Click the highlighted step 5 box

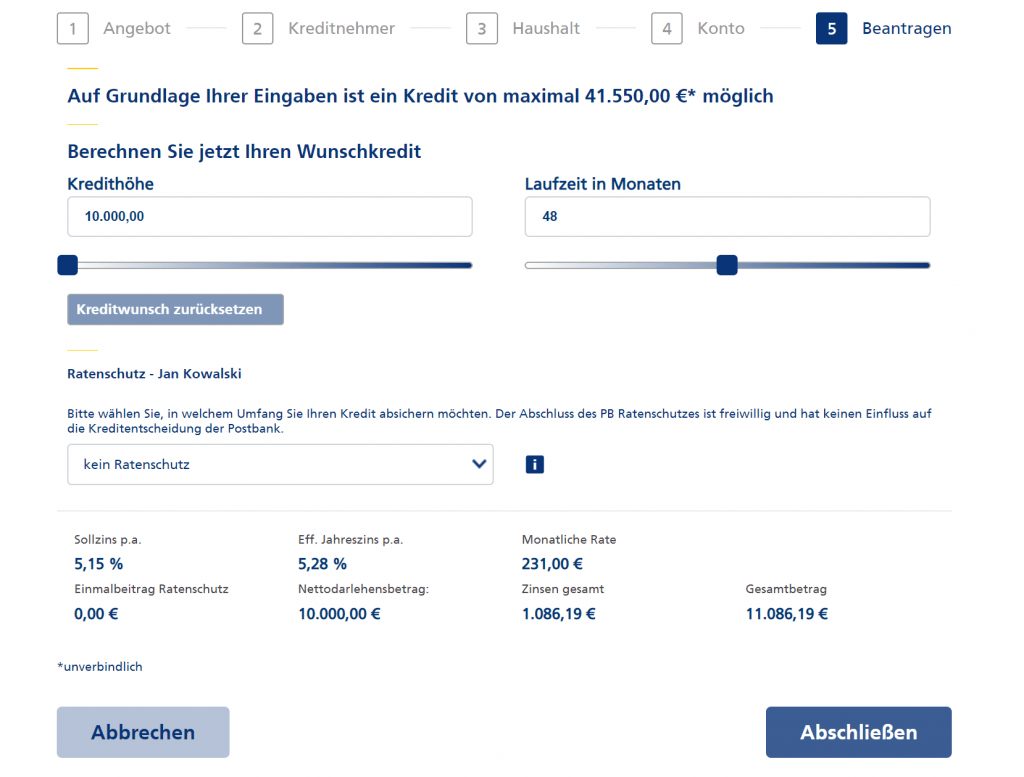point(831,28)
